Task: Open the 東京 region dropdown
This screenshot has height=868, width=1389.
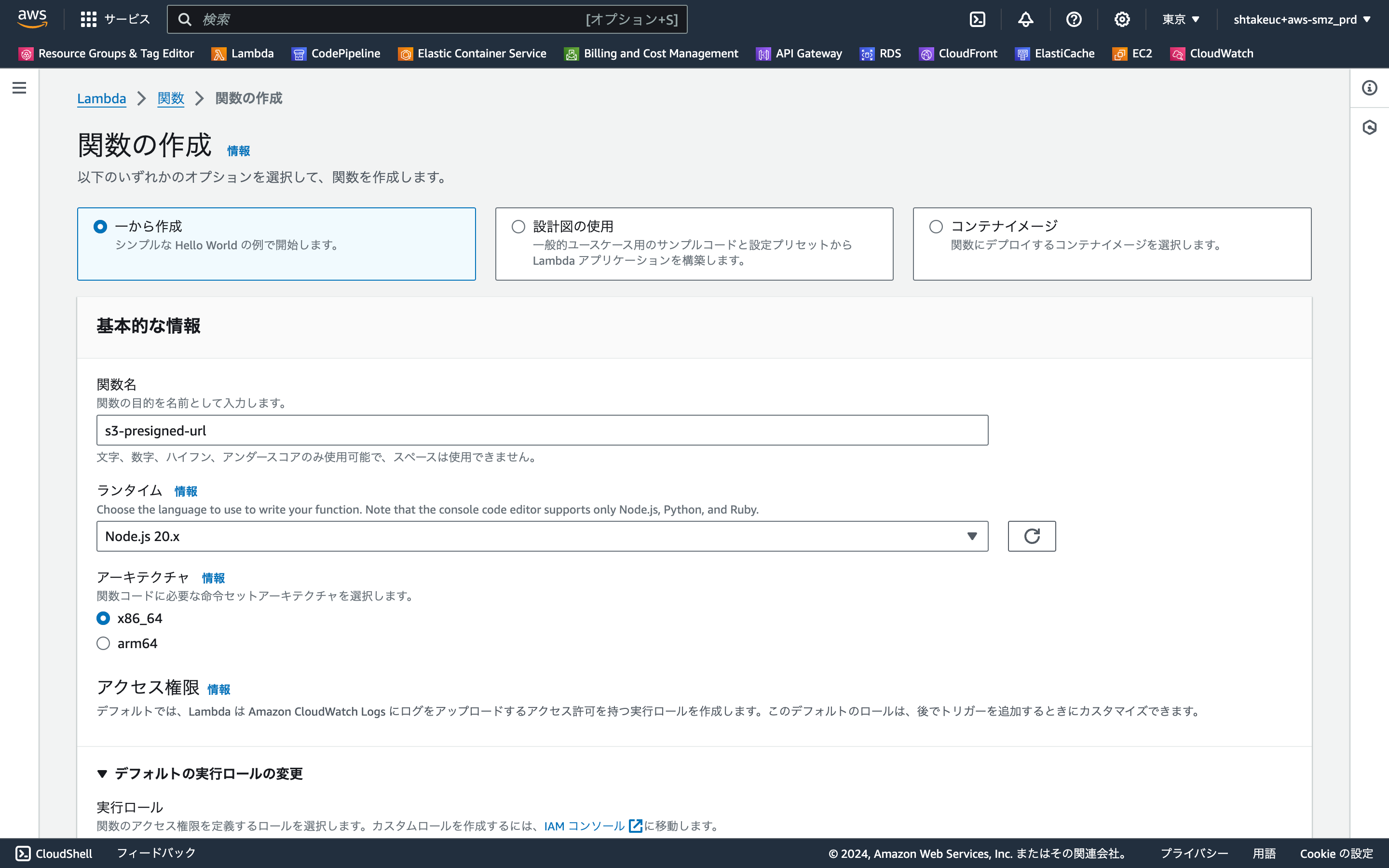Action: (x=1181, y=19)
